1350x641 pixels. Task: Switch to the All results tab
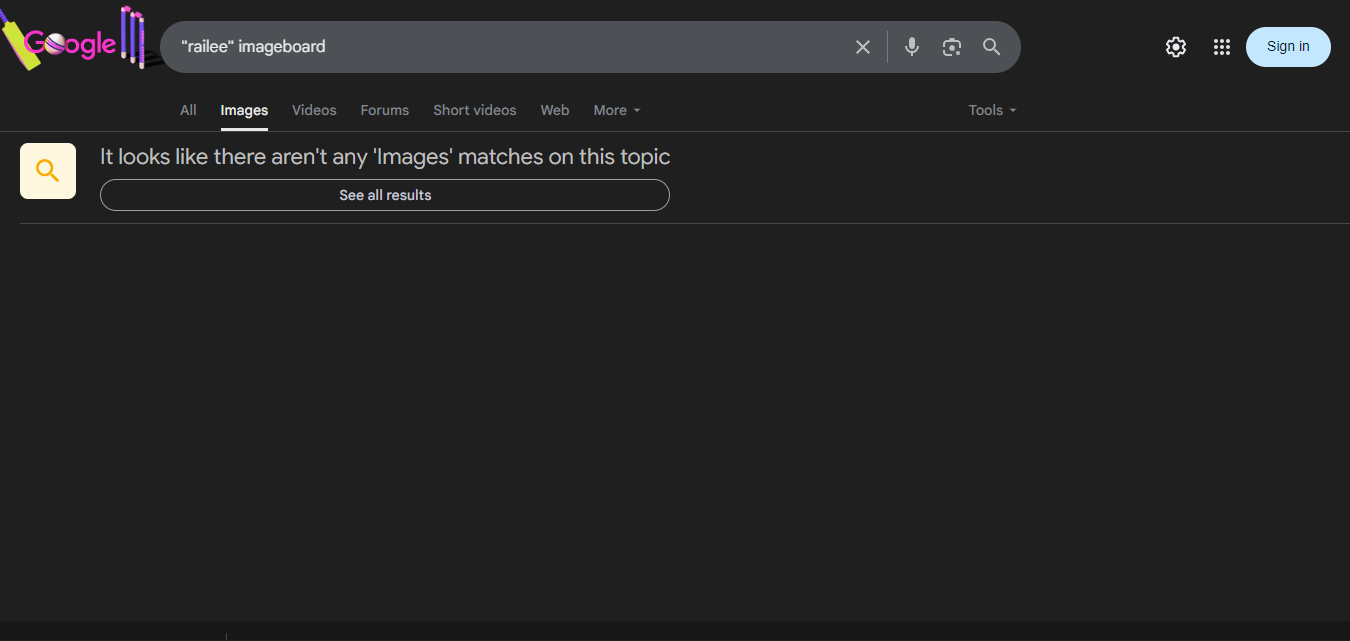pyautogui.click(x=188, y=110)
